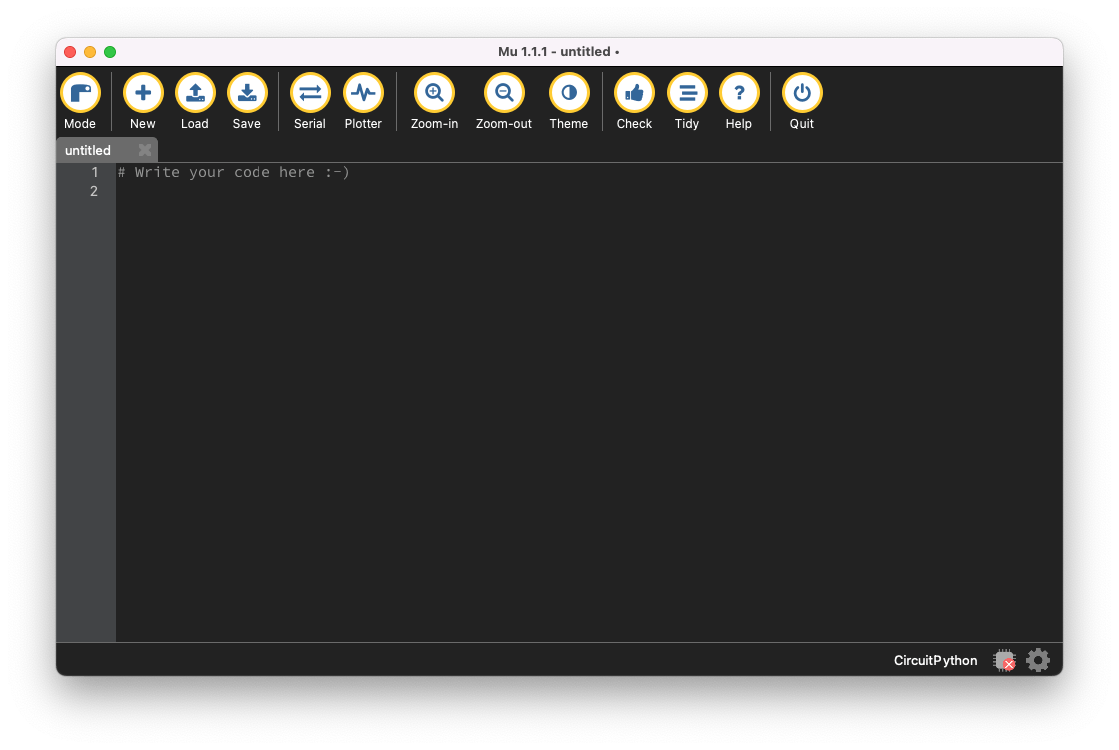Click line number 1 in margin
Image resolution: width=1119 pixels, height=750 pixels.
[94, 172]
